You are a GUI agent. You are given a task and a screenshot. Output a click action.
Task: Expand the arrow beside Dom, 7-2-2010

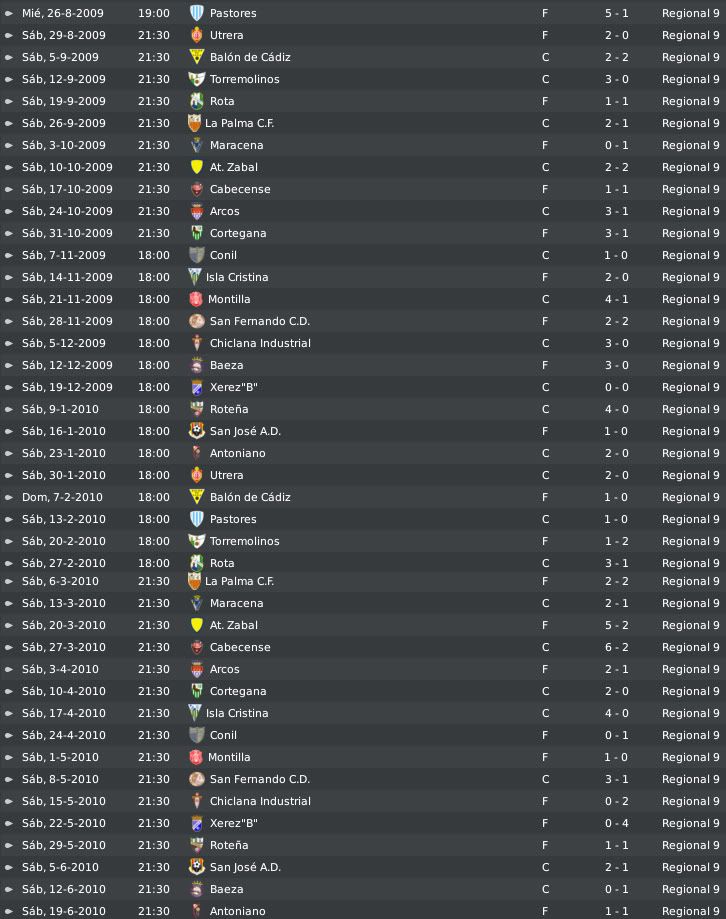[9, 497]
